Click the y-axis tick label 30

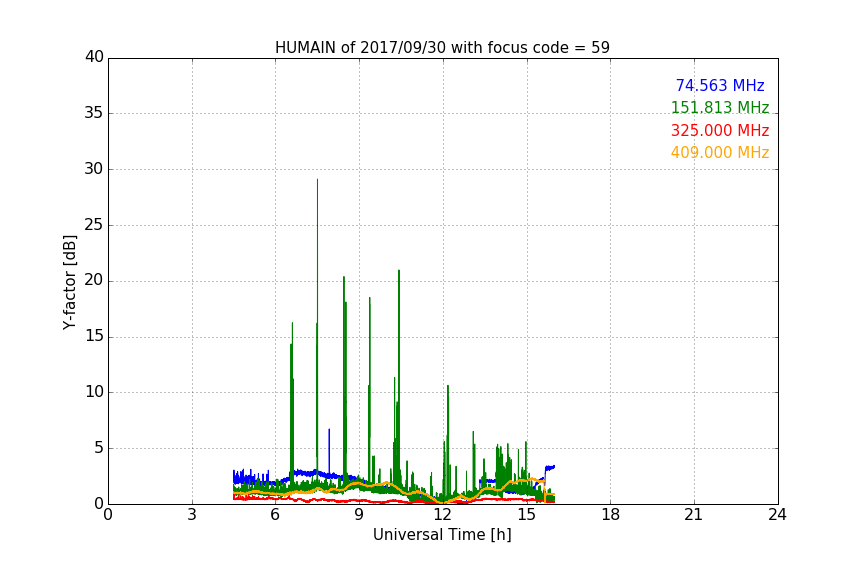[x=94, y=169]
